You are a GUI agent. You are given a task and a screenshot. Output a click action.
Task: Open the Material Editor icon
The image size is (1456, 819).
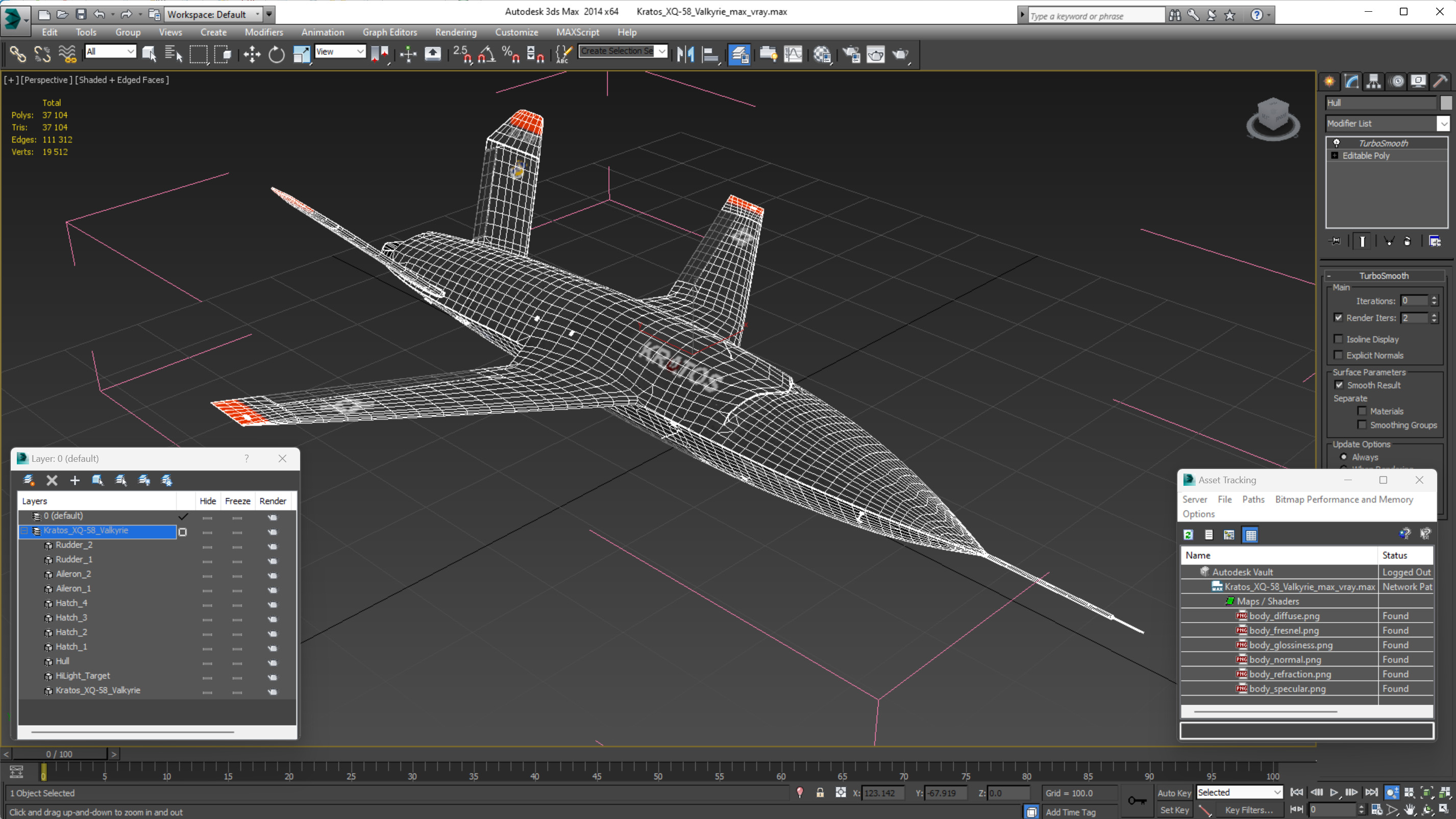click(x=822, y=55)
